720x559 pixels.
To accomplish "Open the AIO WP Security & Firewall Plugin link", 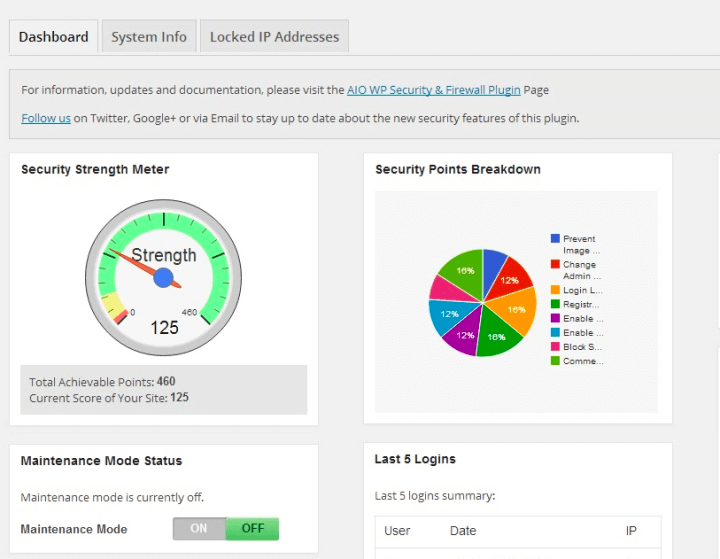I will pos(433,90).
